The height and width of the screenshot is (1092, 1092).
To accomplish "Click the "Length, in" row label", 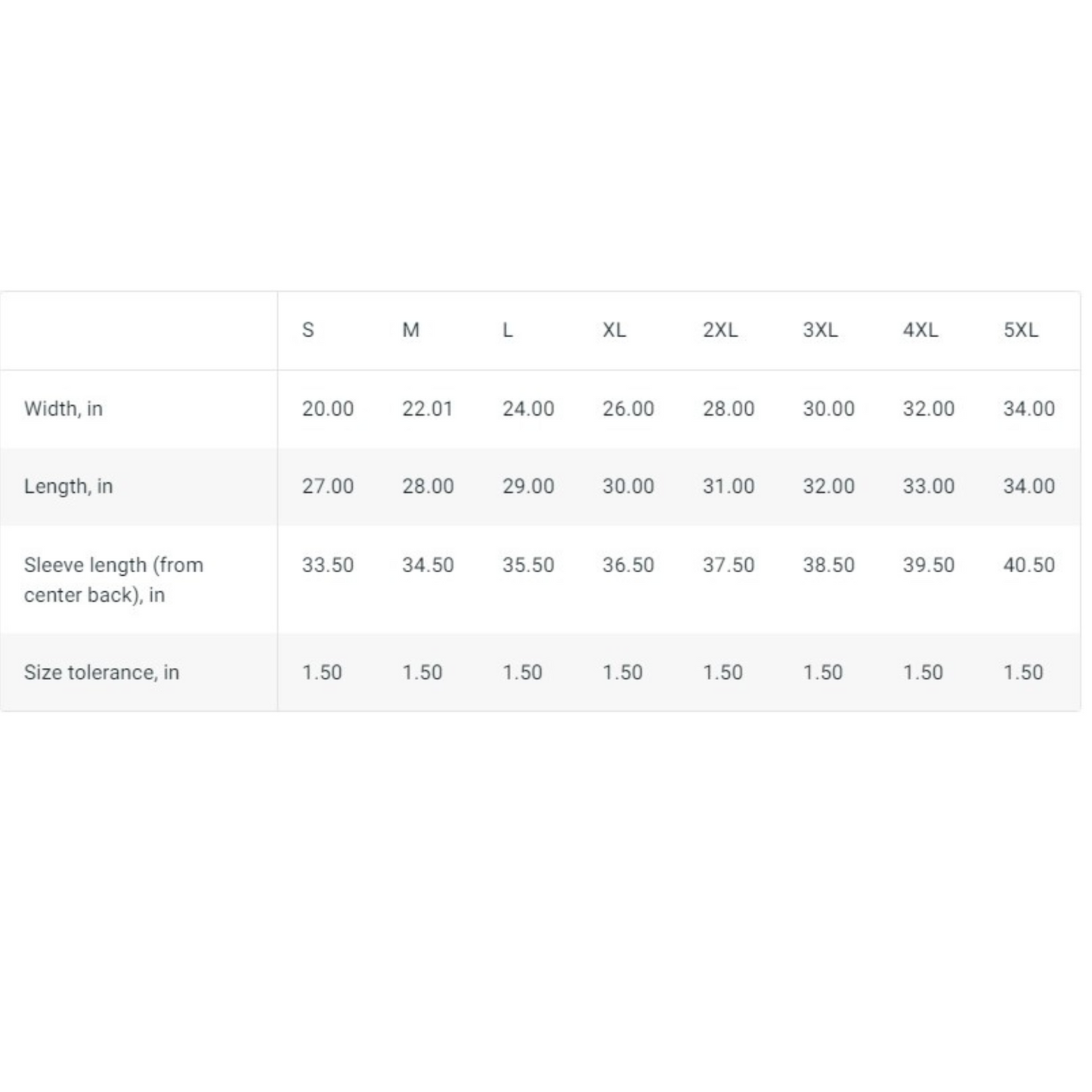I will click(68, 486).
